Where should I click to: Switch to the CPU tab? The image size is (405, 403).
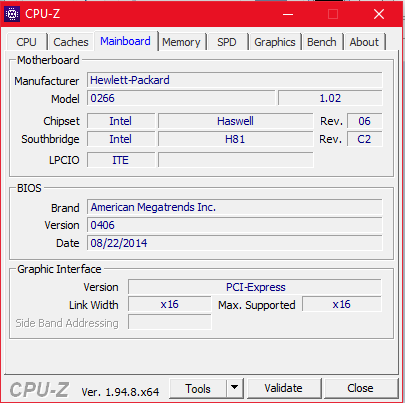(26, 42)
